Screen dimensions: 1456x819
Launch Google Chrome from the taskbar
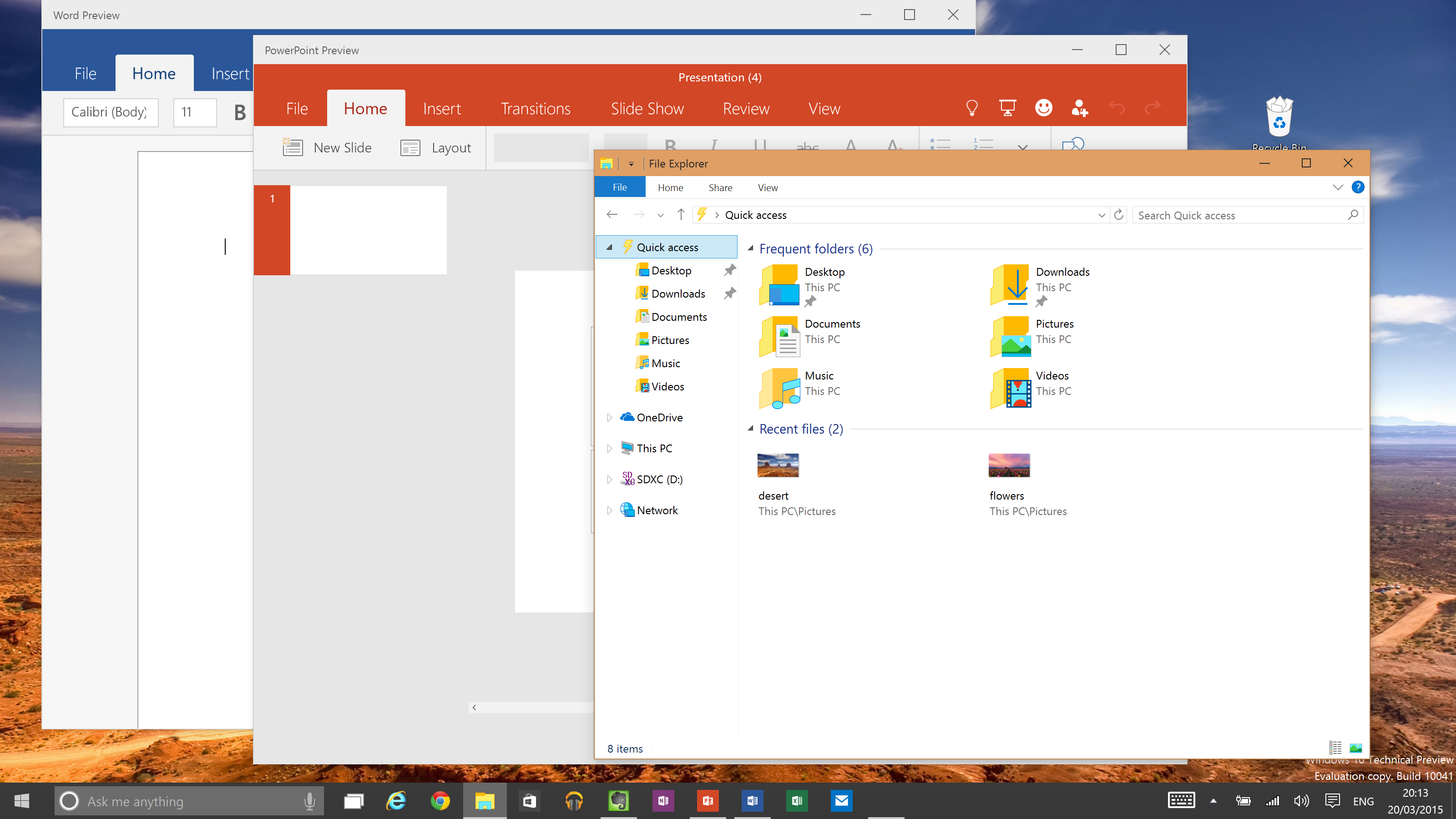(440, 801)
